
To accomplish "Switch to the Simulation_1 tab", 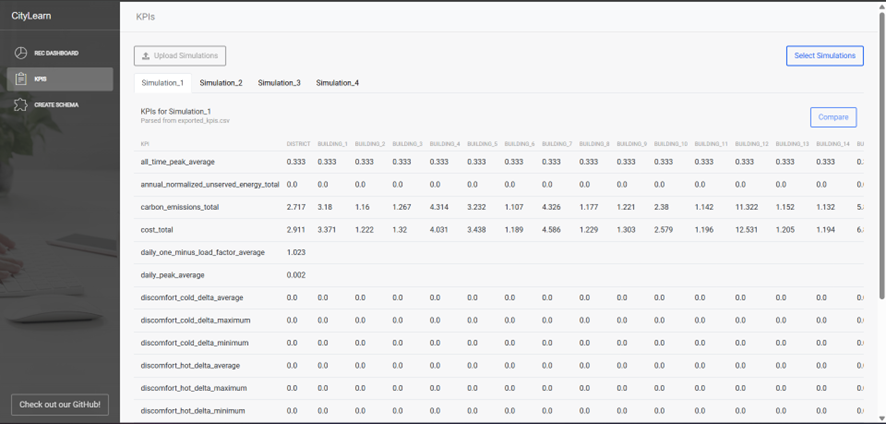I will (x=162, y=83).
